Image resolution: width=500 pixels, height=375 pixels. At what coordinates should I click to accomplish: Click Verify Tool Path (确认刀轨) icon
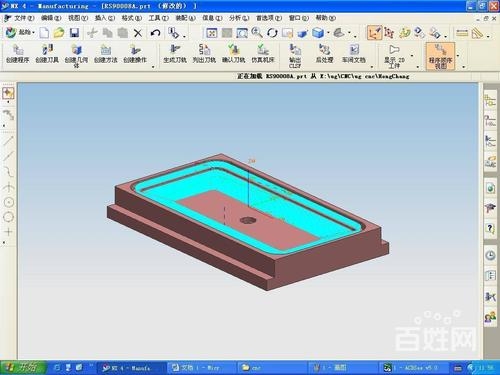(x=234, y=53)
